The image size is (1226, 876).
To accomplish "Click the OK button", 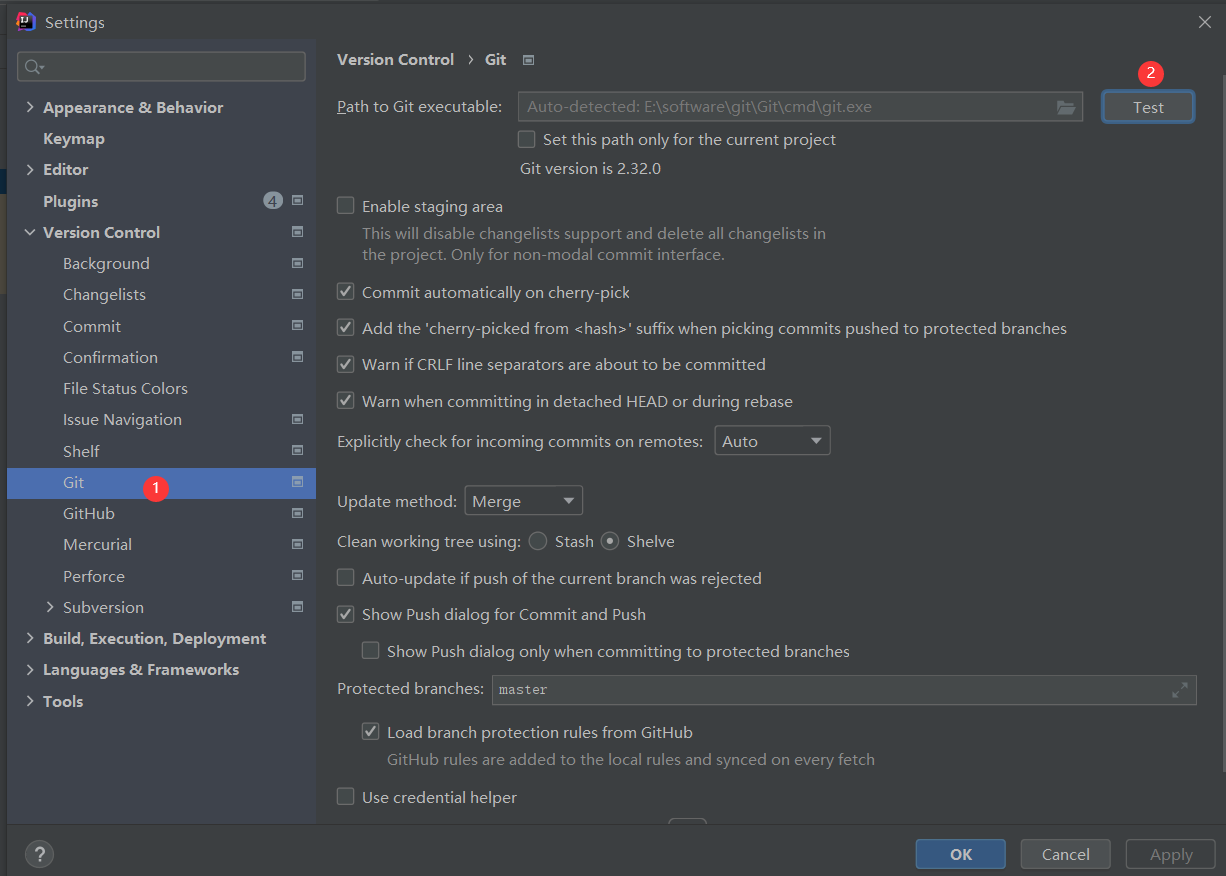I will 961,854.
